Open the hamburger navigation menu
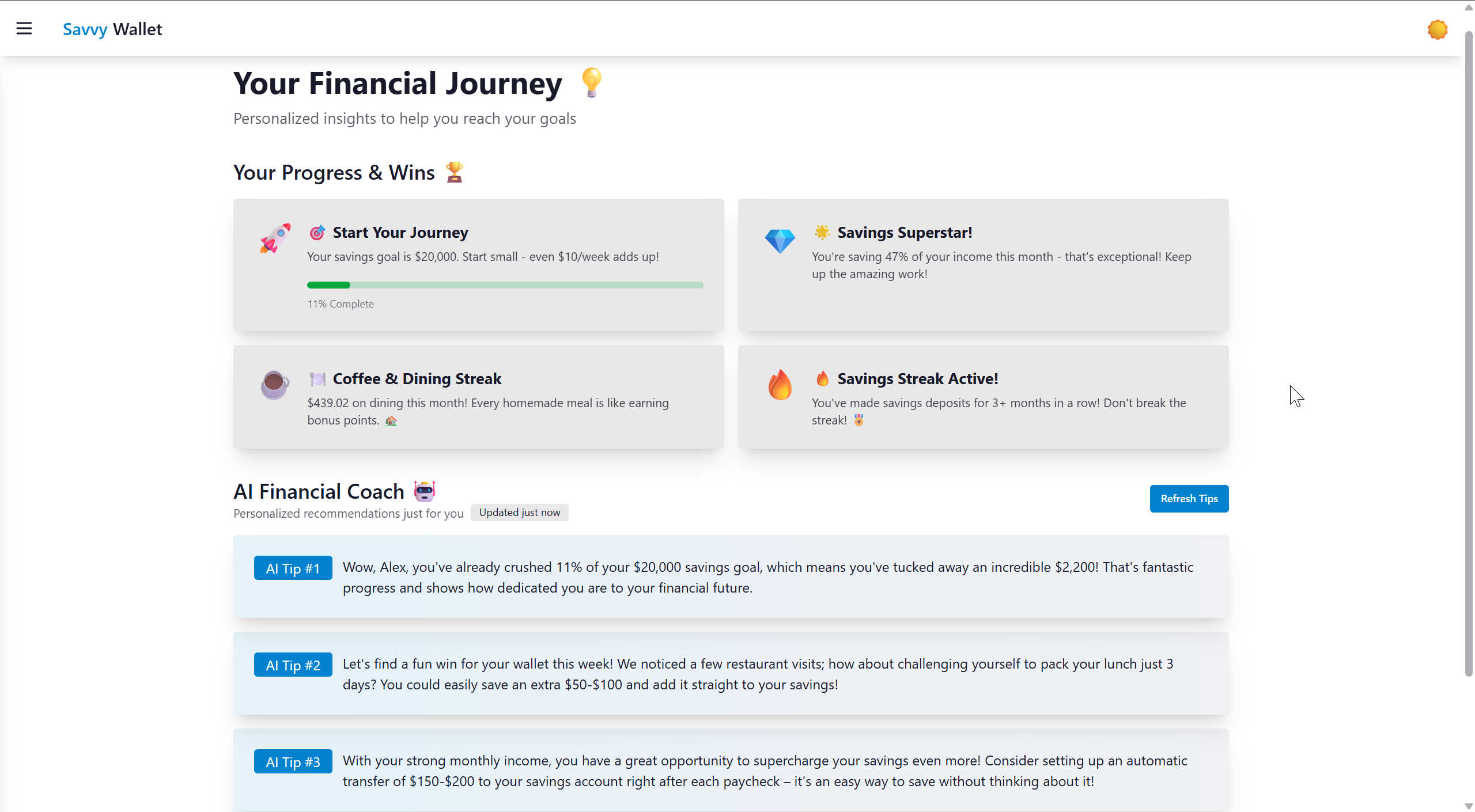This screenshot has width=1475, height=812. (24, 28)
